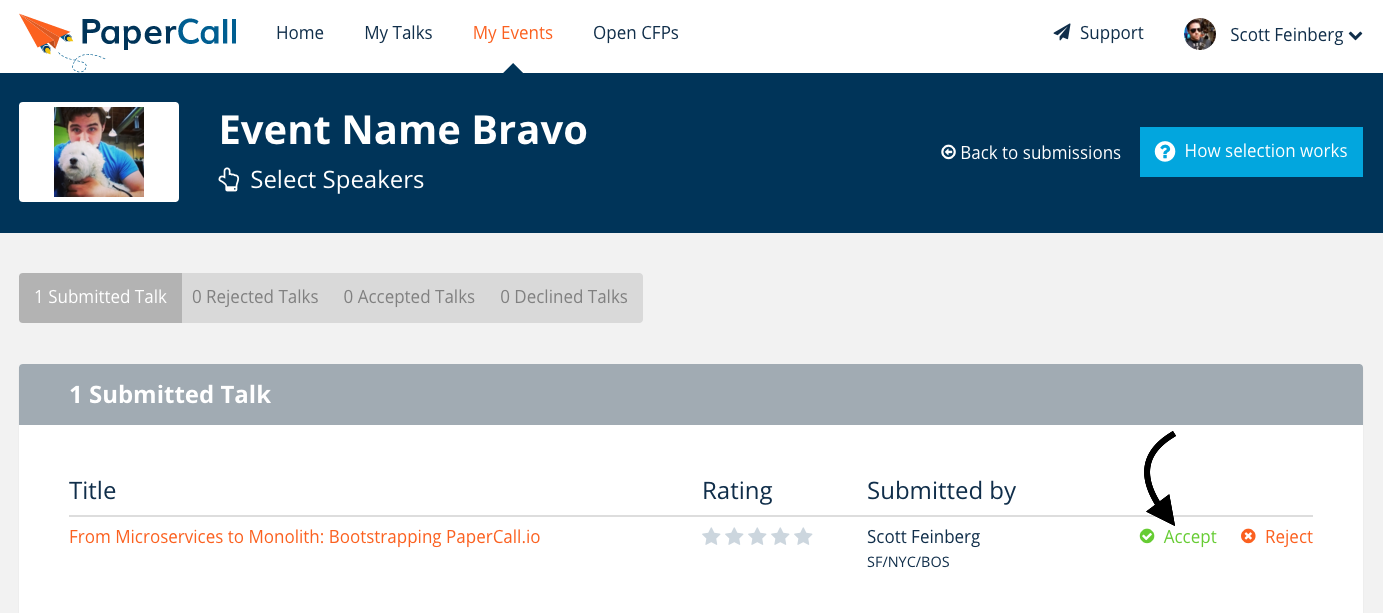Click Scott Feinberg's profile avatar
Viewport: 1383px width, 613px height.
[1200, 34]
